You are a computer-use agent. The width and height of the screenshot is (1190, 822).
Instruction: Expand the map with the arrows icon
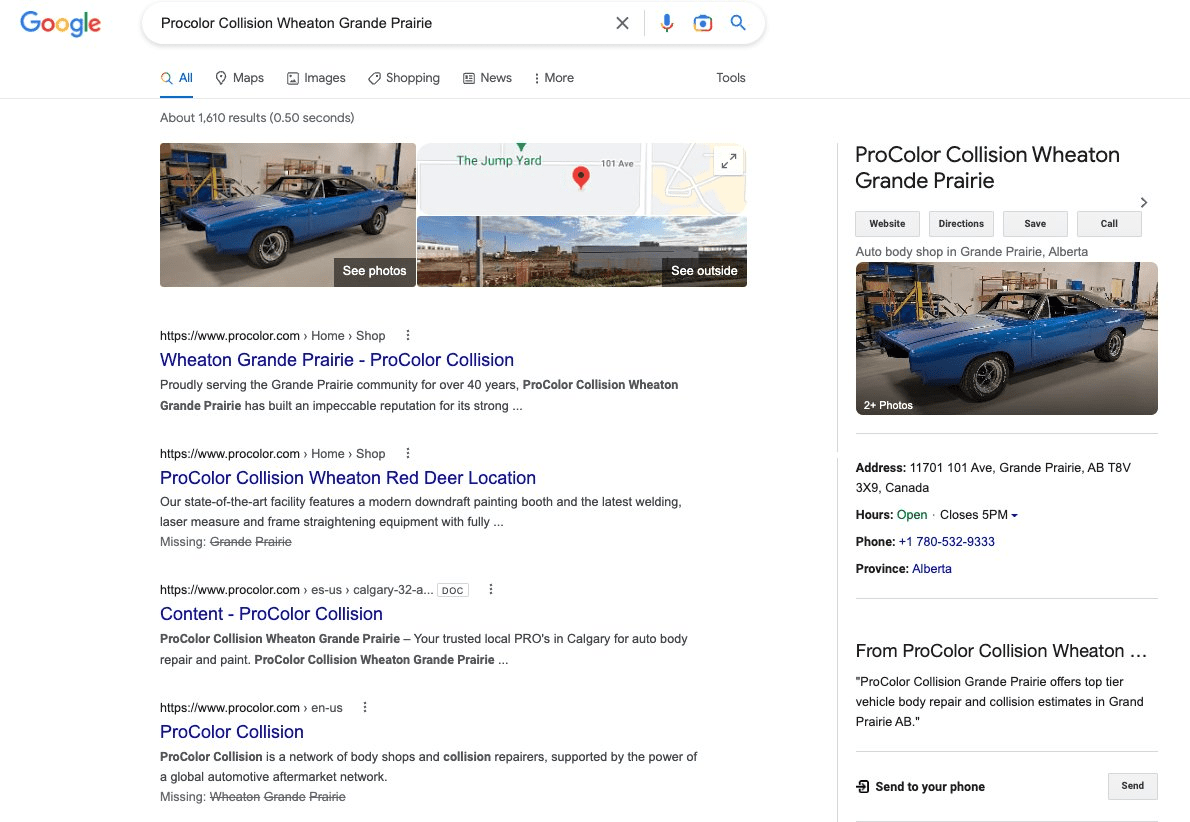coord(729,161)
